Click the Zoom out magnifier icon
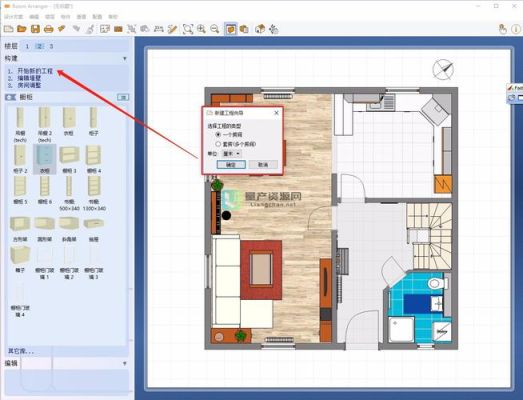 point(214,29)
